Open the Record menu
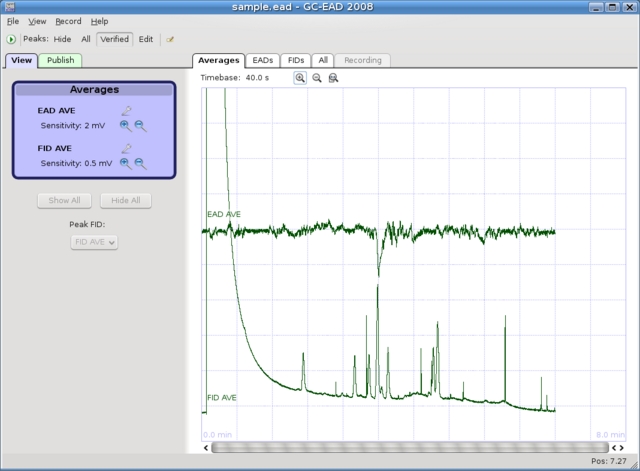Viewport: 640px width, 471px height. (x=69, y=21)
